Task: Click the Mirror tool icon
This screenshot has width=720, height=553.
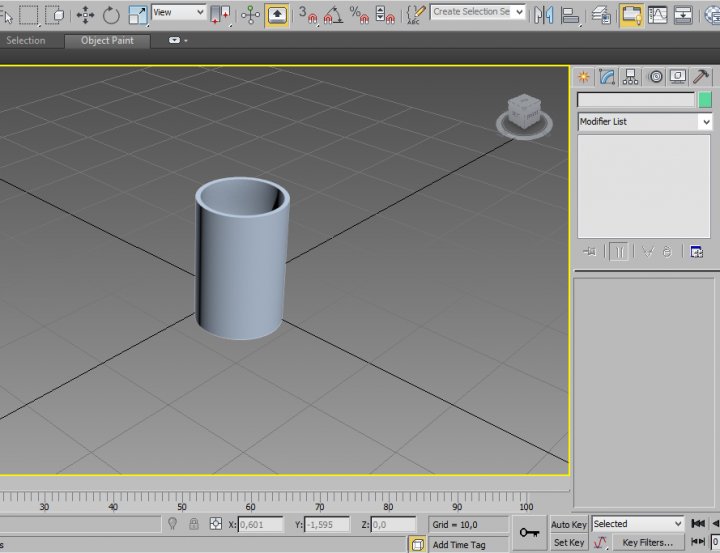Action: [544, 14]
